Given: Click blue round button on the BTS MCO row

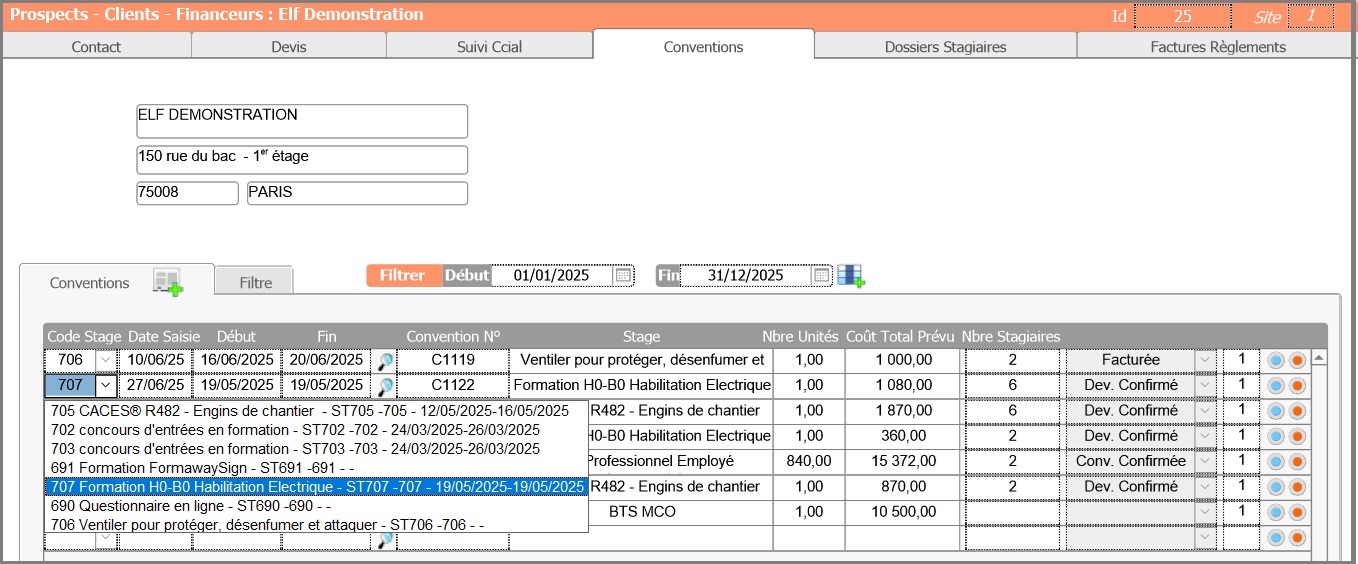Looking at the screenshot, I should [1276, 513].
